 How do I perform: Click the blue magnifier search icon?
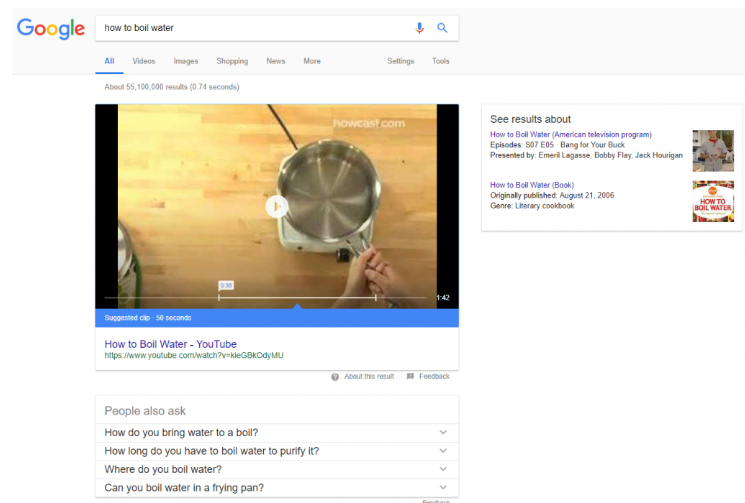[x=442, y=28]
